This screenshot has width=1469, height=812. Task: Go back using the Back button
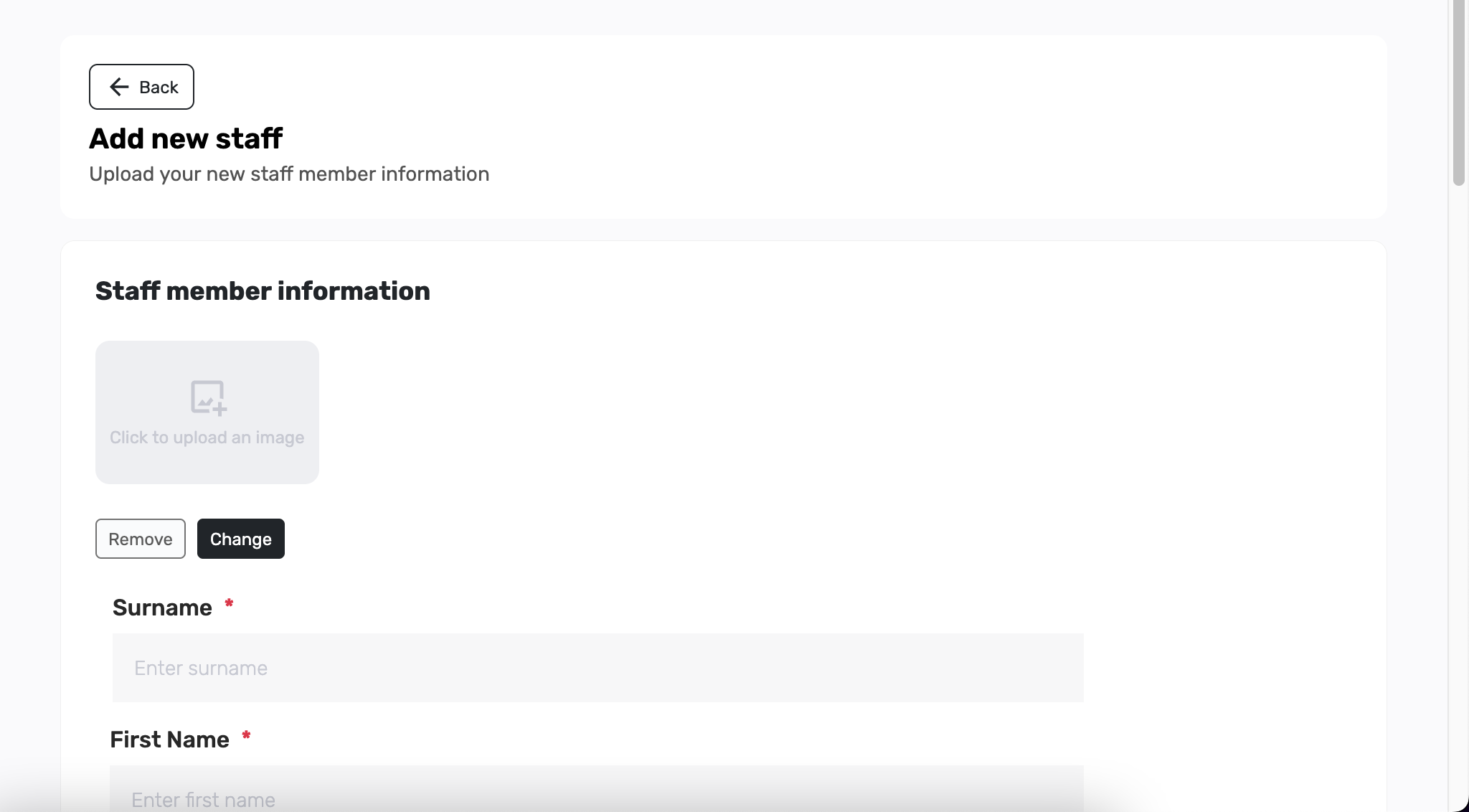[x=141, y=87]
